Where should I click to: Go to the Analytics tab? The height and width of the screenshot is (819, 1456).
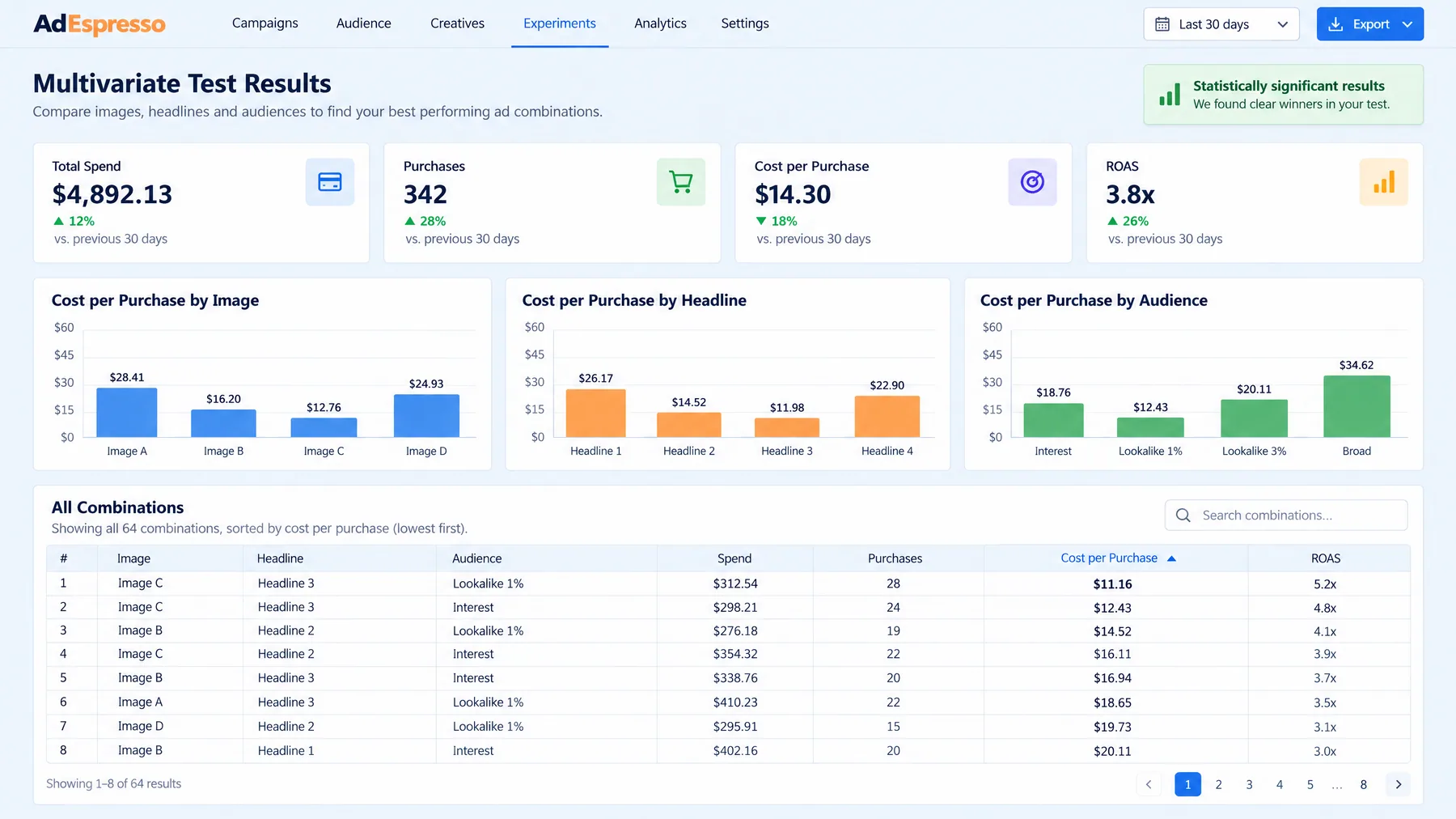(660, 23)
